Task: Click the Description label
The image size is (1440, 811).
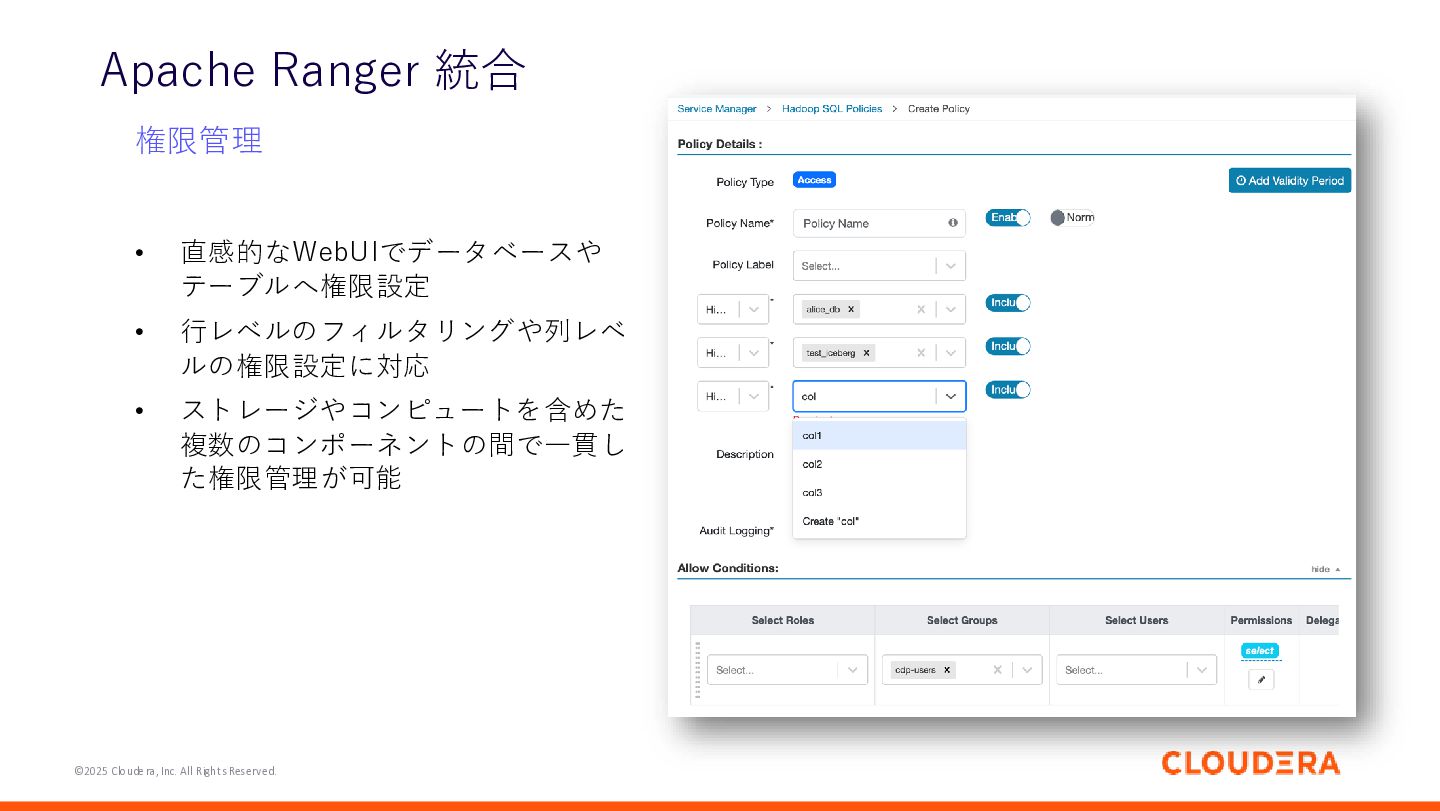Action: click(745, 454)
